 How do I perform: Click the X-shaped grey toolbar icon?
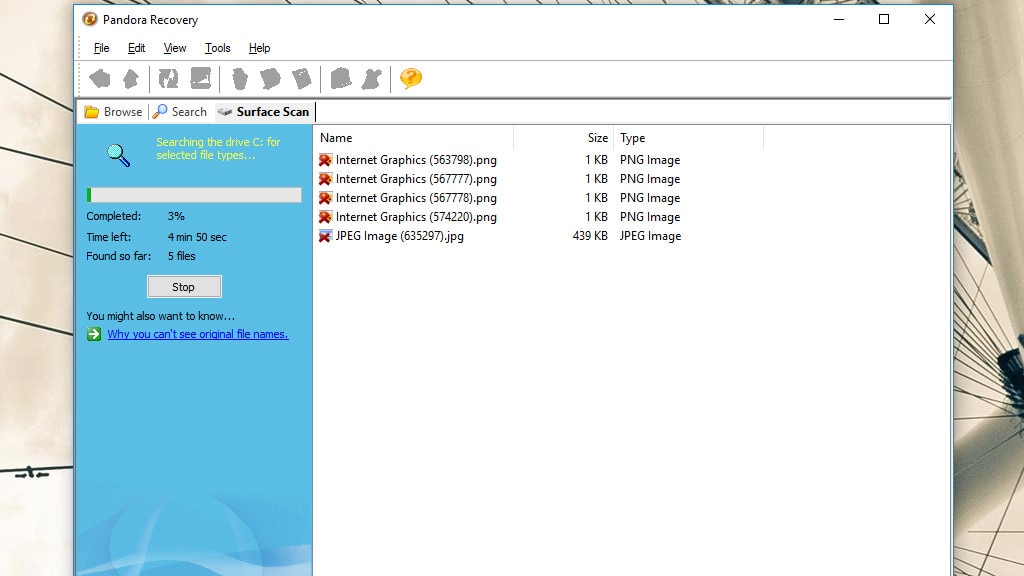click(372, 79)
